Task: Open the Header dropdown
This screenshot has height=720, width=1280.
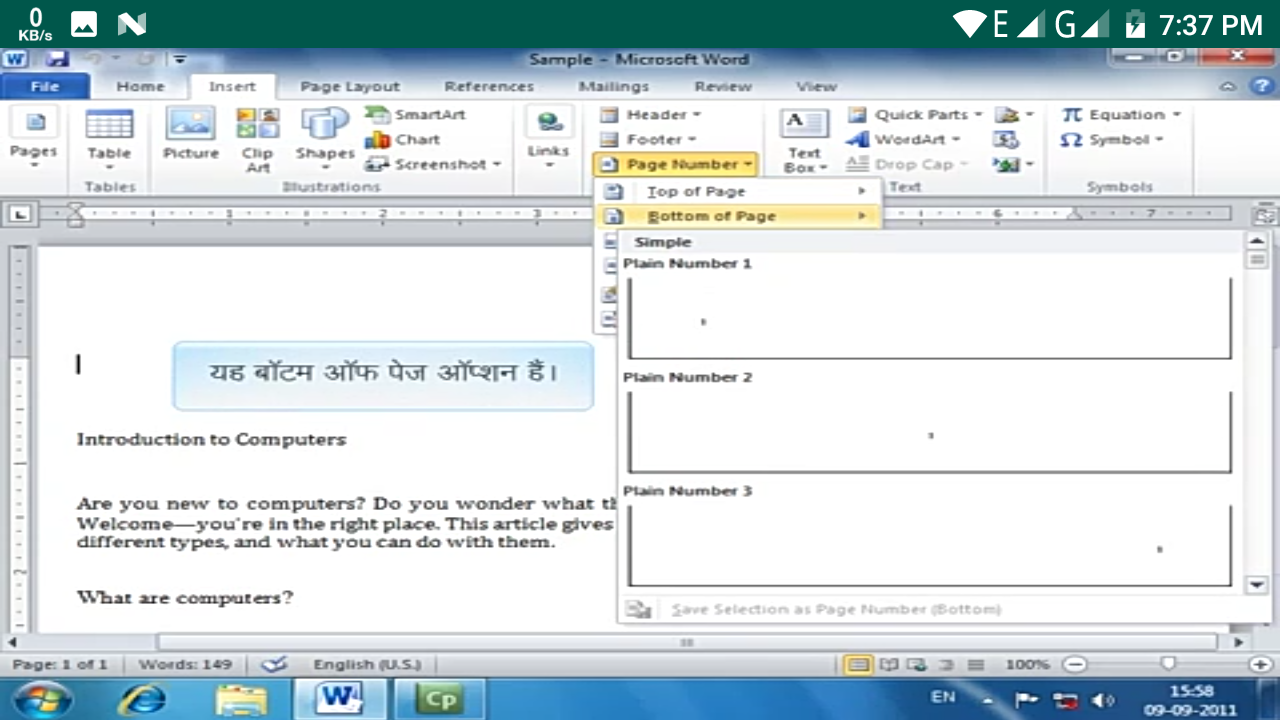Action: [651, 114]
